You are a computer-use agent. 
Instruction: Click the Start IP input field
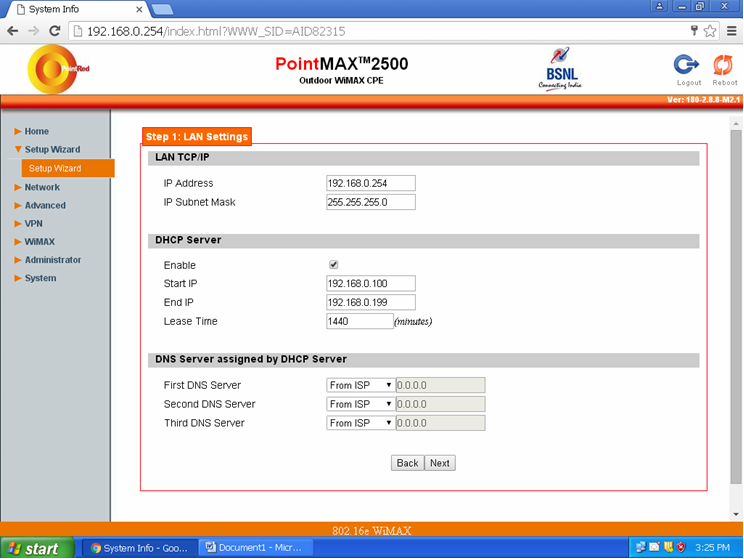(371, 283)
